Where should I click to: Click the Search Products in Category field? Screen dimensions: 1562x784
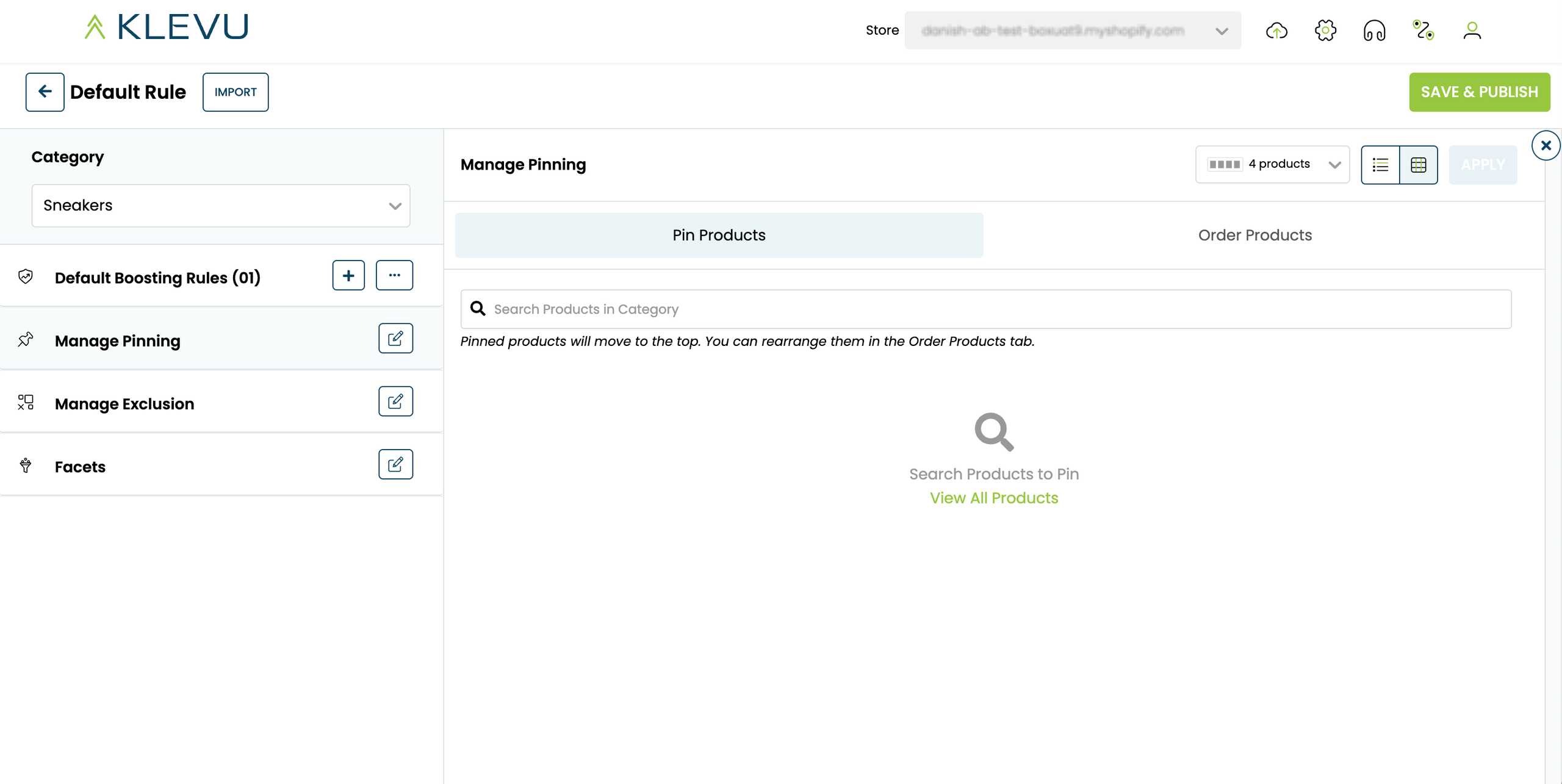click(986, 309)
